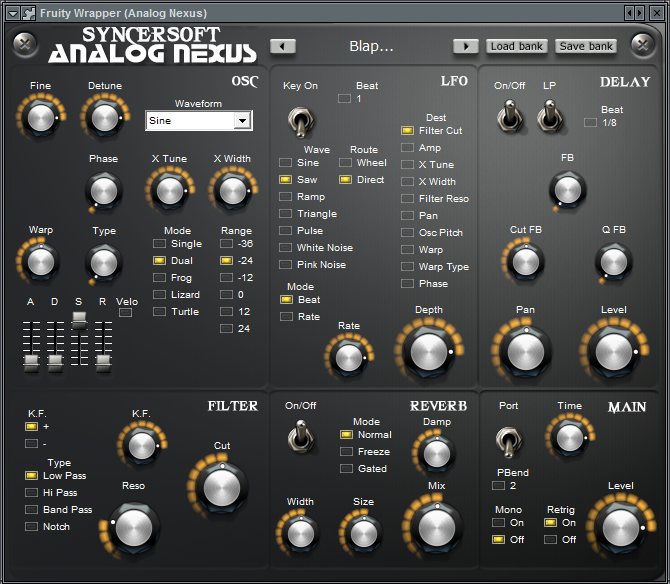Viewport: 670px width, 584px height.
Task: Click the right round X screw icon
Action: pos(643,44)
